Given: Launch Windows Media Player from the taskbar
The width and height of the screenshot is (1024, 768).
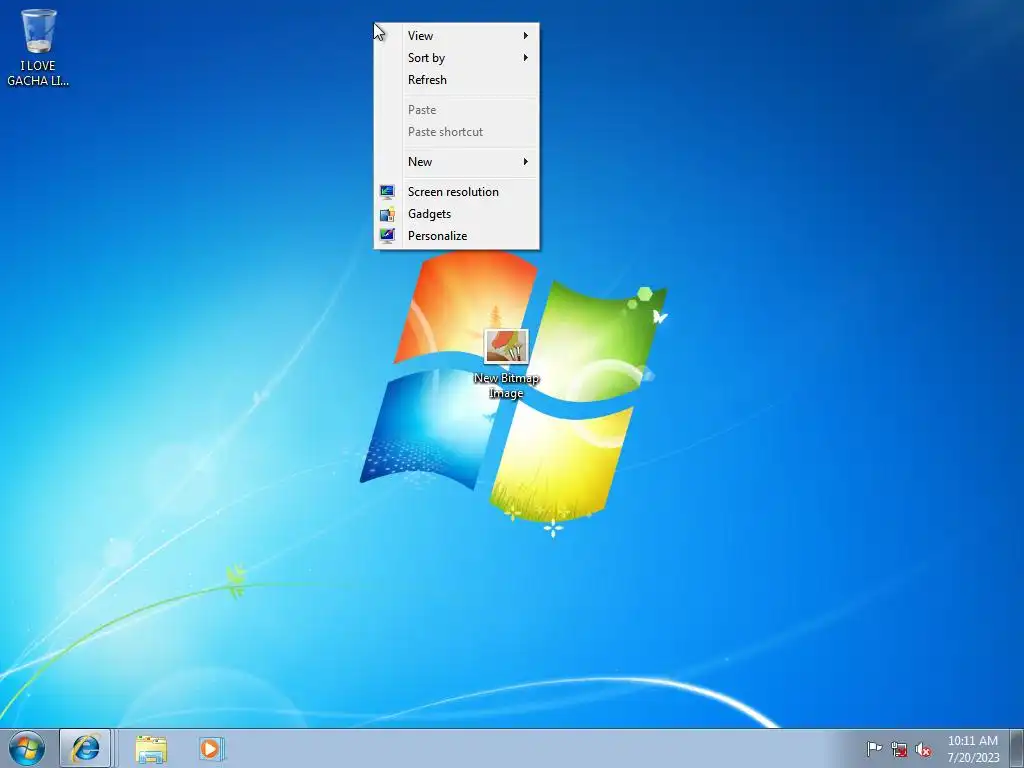Looking at the screenshot, I should (x=211, y=748).
